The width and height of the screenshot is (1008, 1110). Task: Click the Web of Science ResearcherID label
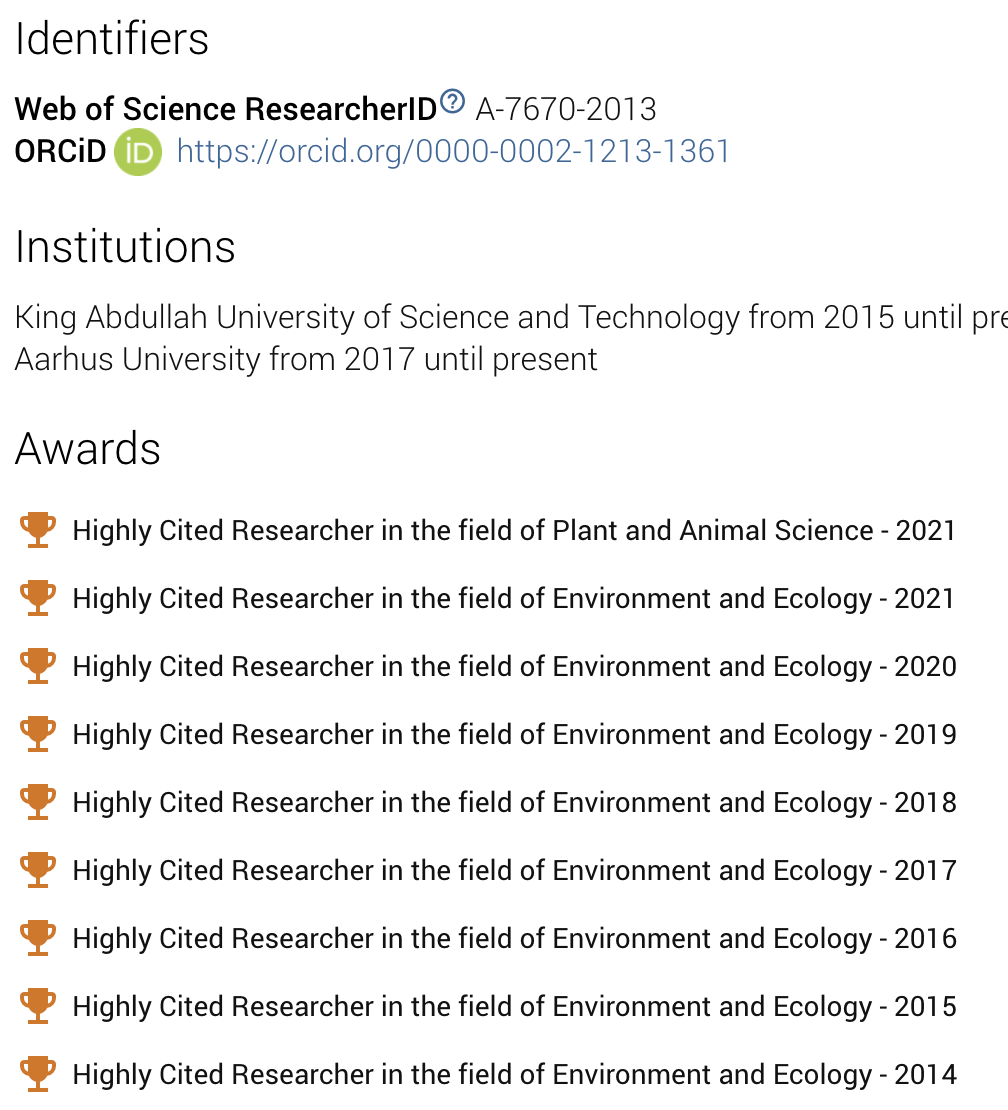pos(226,109)
